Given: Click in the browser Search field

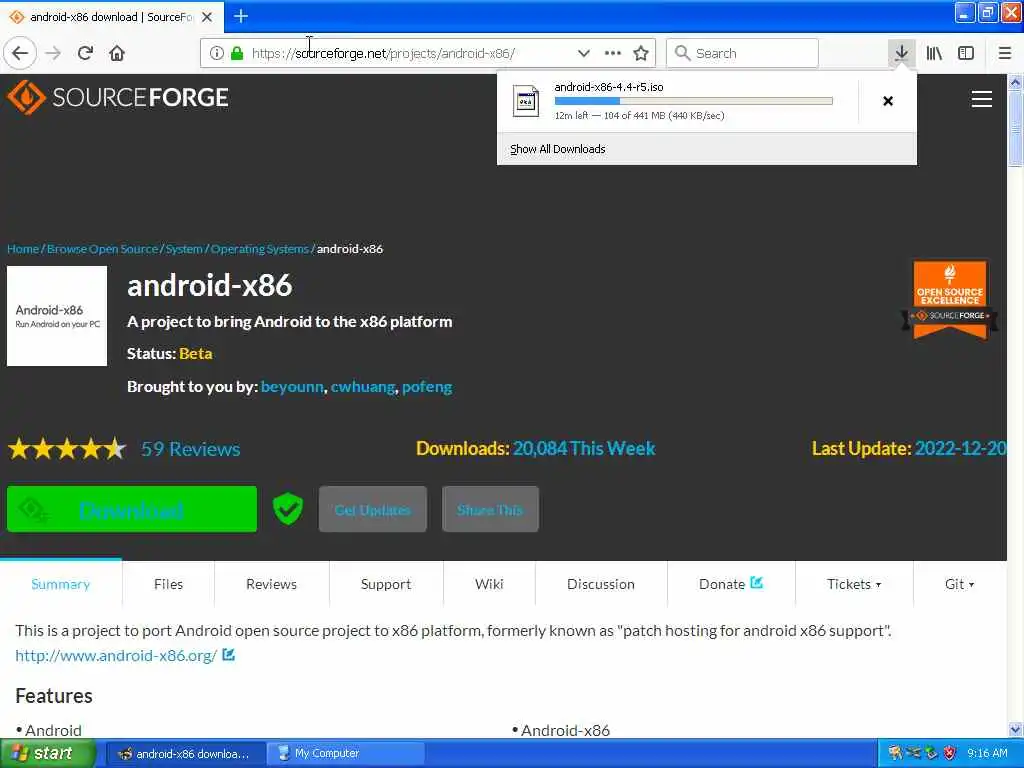Looking at the screenshot, I should pos(743,53).
